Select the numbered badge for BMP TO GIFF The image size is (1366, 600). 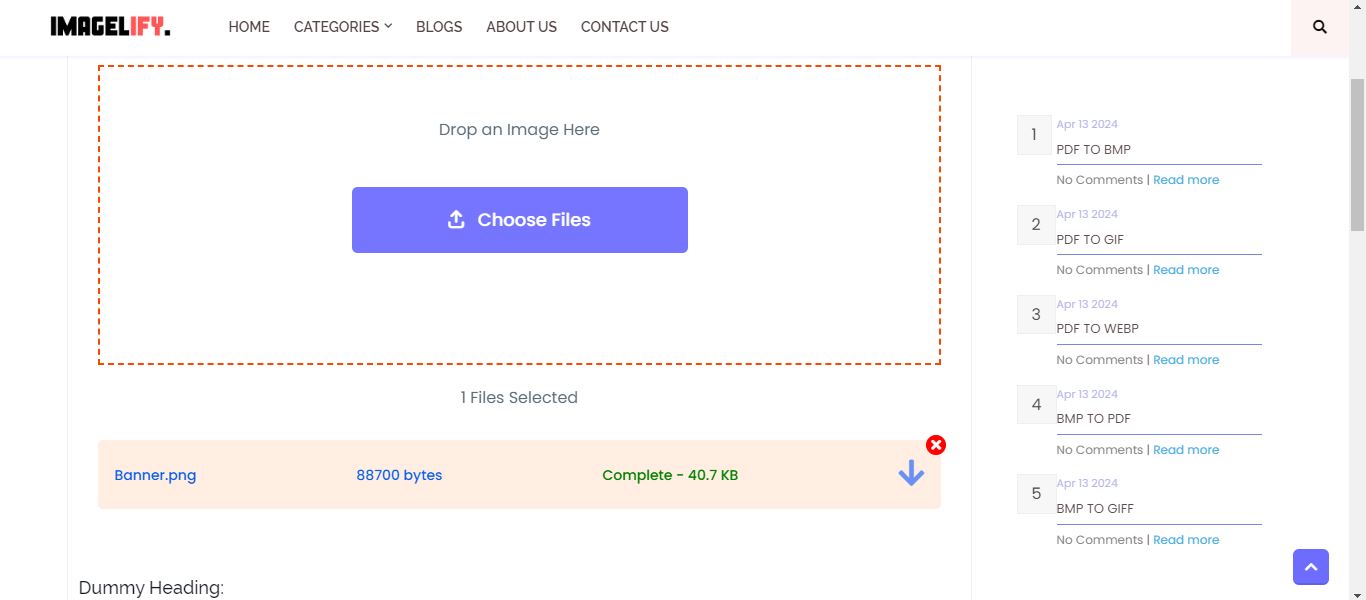coord(1034,493)
